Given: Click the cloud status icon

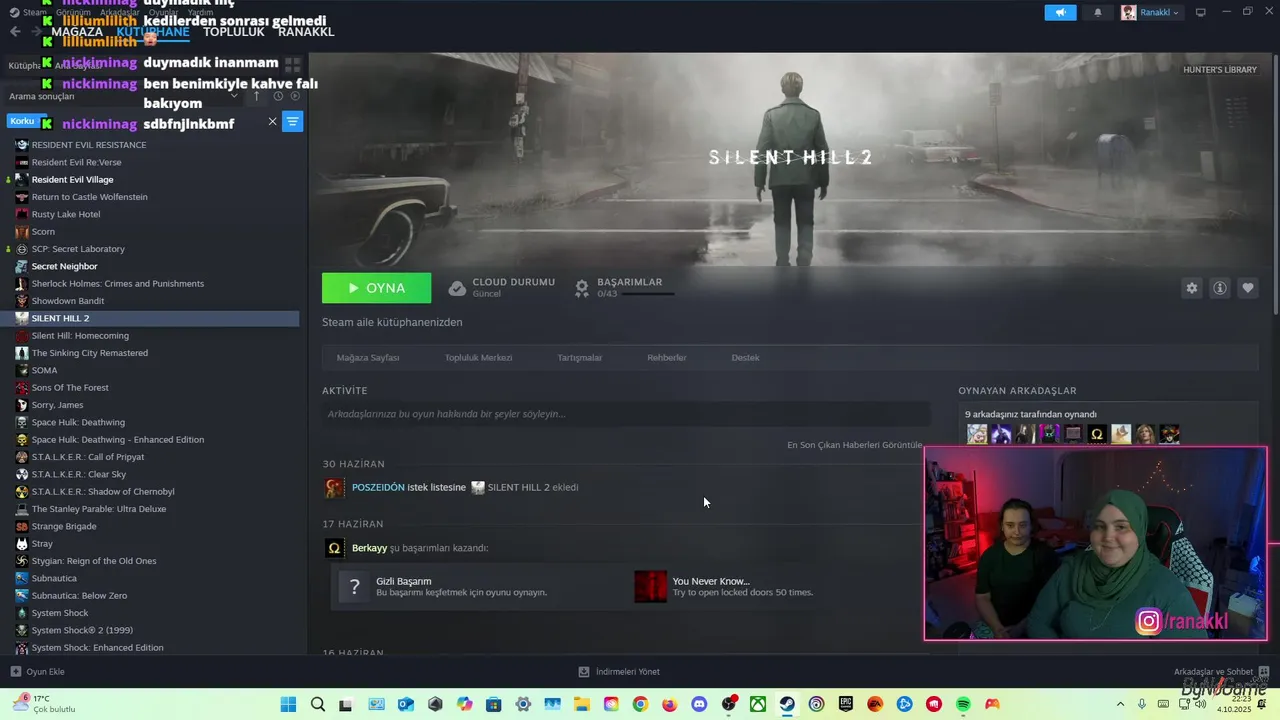Looking at the screenshot, I should (457, 288).
